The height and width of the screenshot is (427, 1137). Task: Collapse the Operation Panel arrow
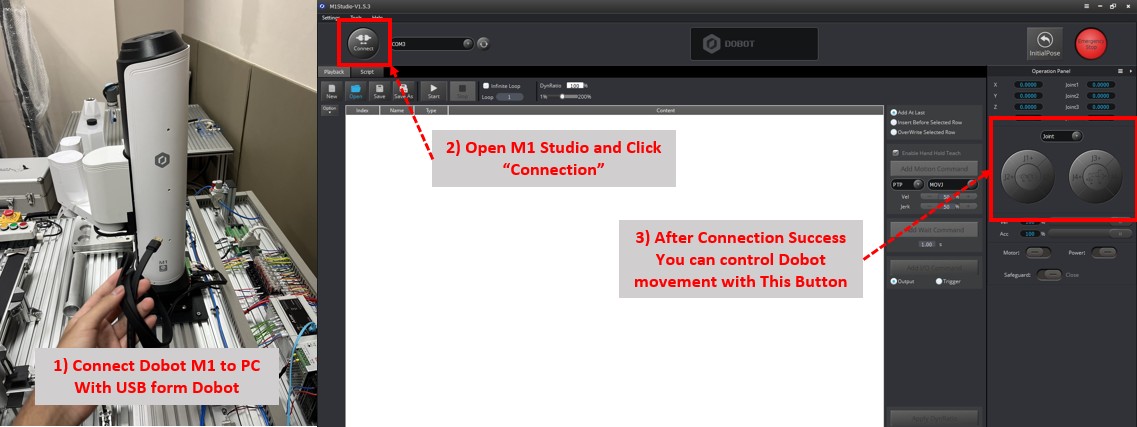click(x=1130, y=71)
